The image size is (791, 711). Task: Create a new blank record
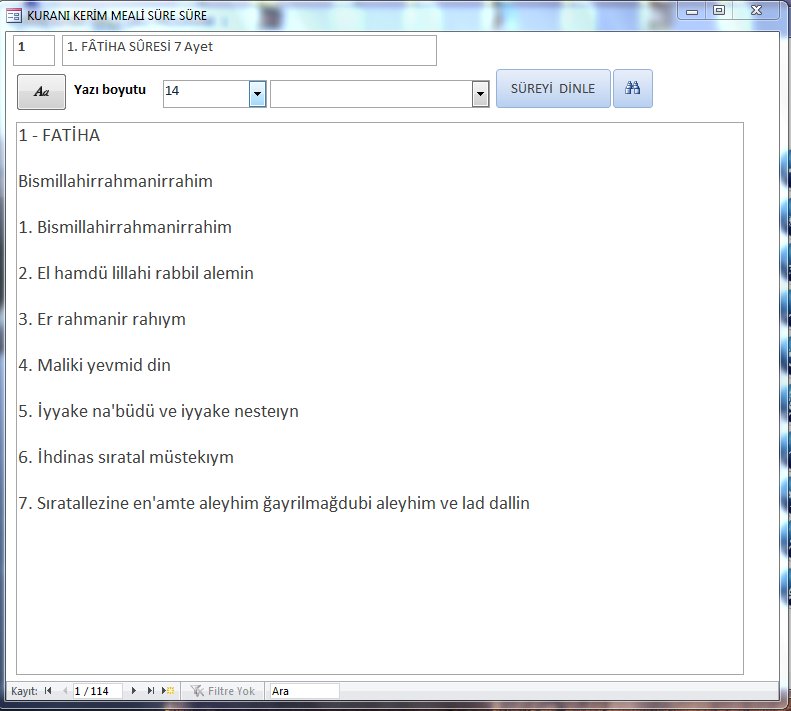click(x=168, y=691)
